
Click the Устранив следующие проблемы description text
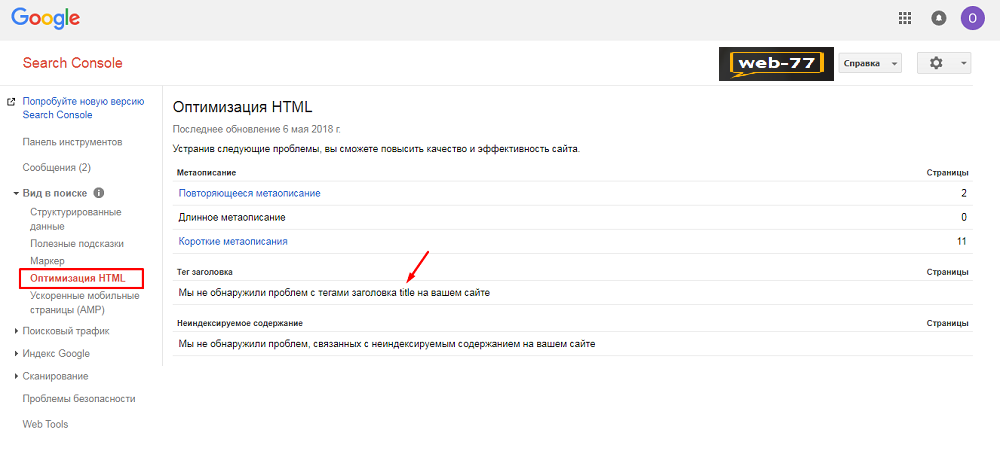coord(376,149)
